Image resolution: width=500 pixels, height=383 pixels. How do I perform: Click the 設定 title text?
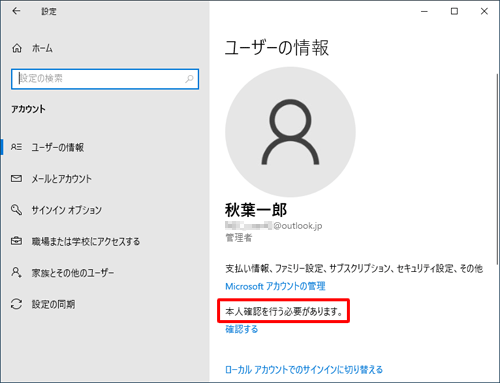click(49, 11)
